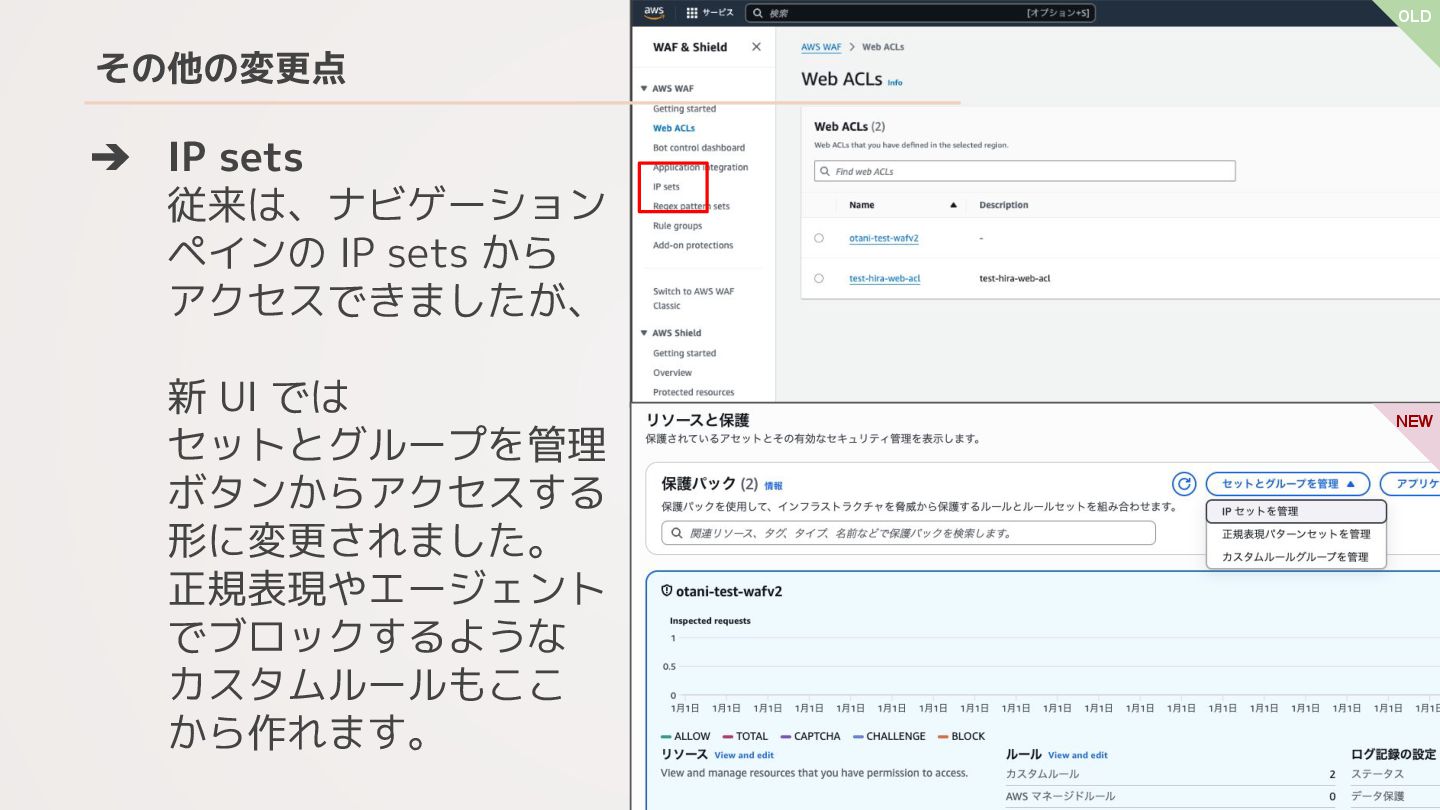Click the サービス label in top bar

tap(717, 13)
